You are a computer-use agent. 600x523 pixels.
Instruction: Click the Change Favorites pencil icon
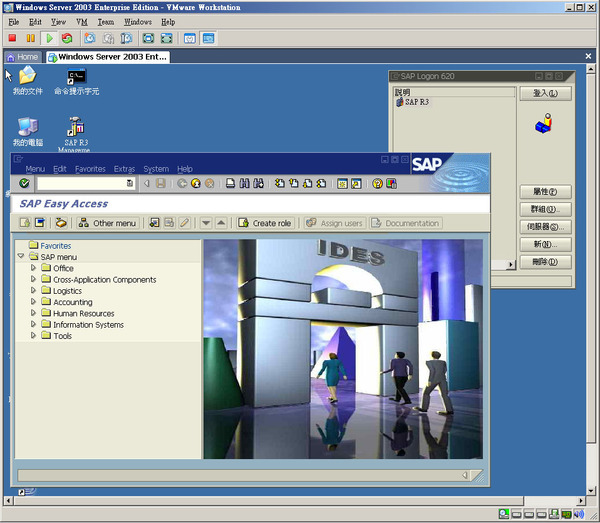[184, 223]
